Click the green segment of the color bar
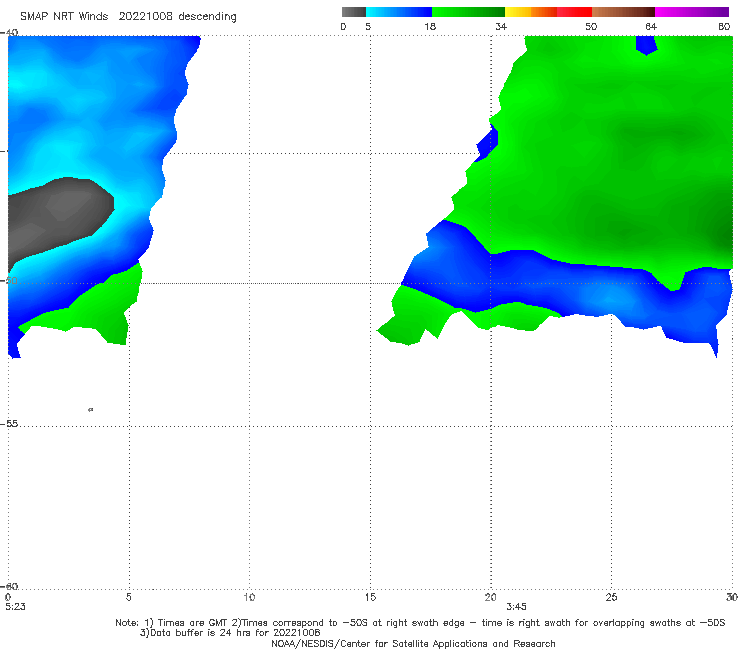The image size is (740, 650). click(468, 12)
